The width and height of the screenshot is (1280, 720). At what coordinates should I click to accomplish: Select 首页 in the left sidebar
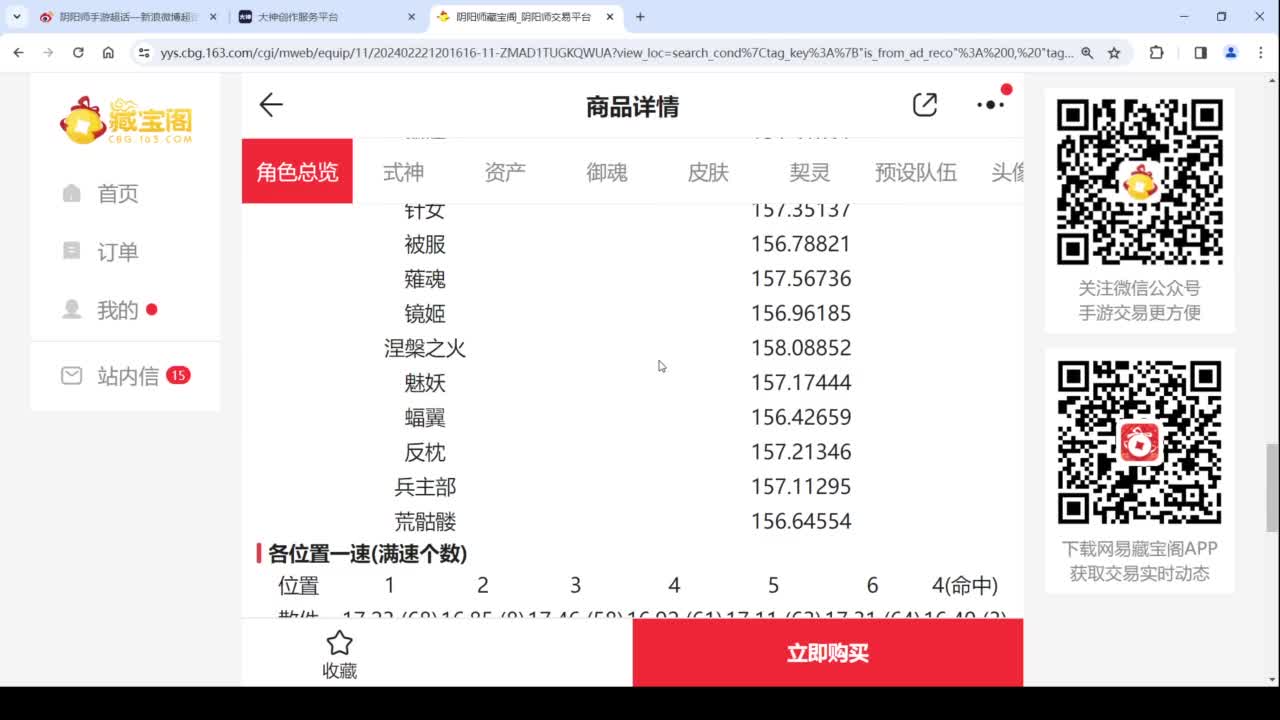pyautogui.click(x=117, y=193)
